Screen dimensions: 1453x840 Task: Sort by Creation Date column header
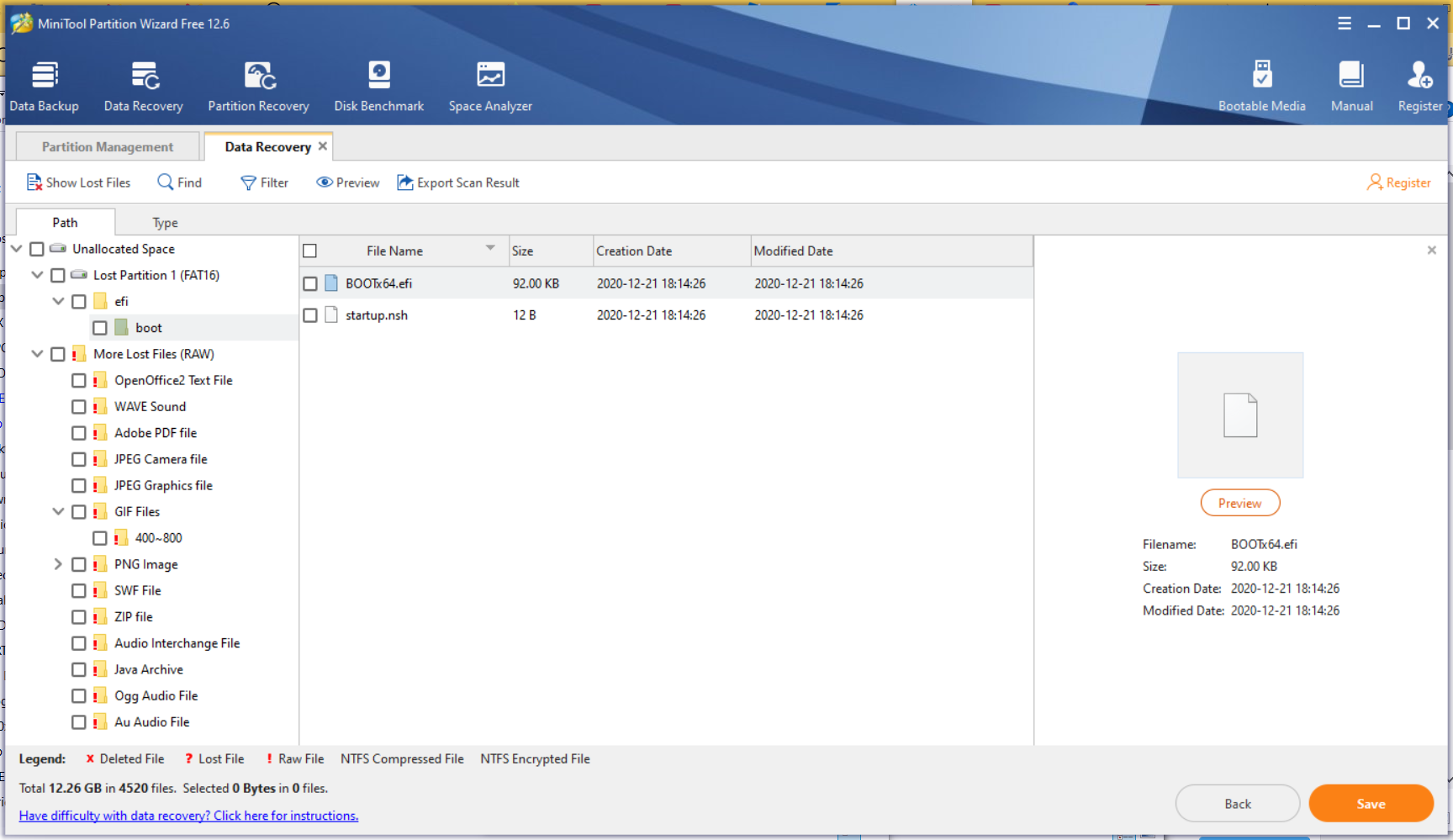pyautogui.click(x=672, y=251)
